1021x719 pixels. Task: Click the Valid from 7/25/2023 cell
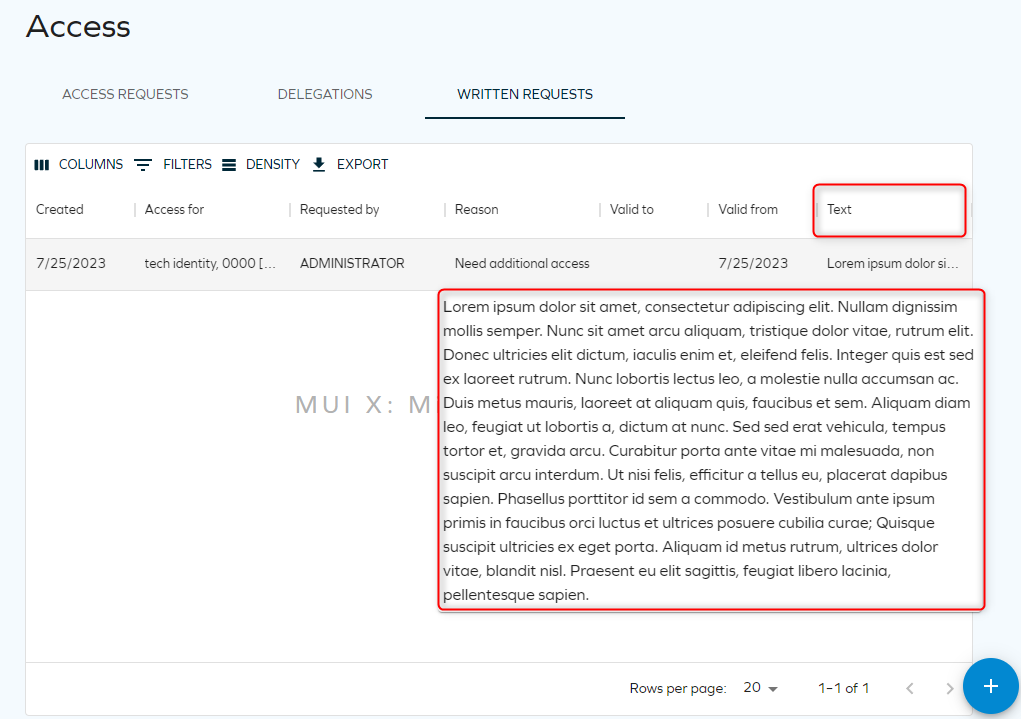click(753, 264)
